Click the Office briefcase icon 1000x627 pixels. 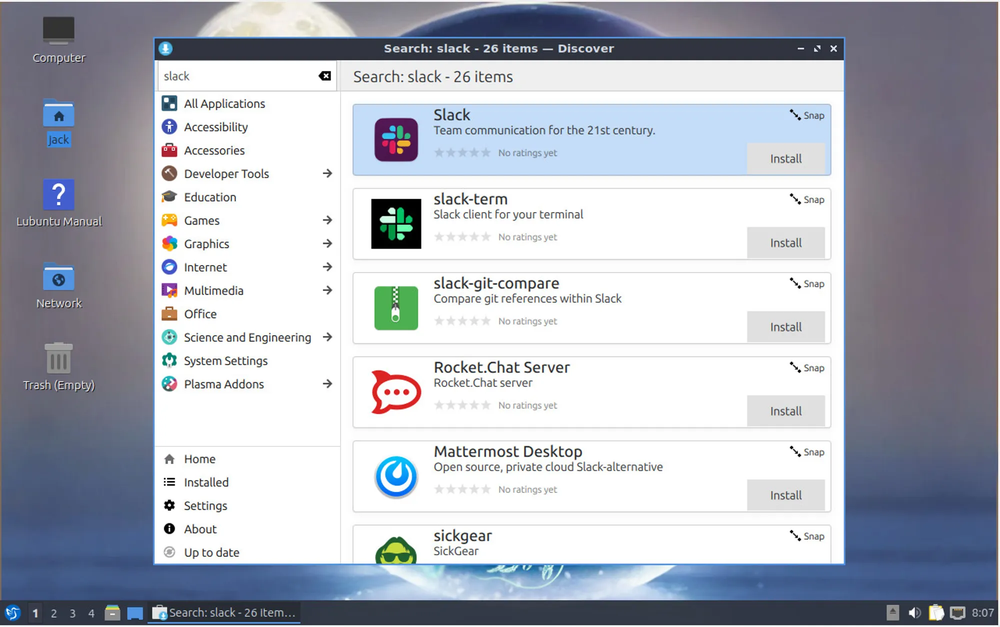click(169, 314)
